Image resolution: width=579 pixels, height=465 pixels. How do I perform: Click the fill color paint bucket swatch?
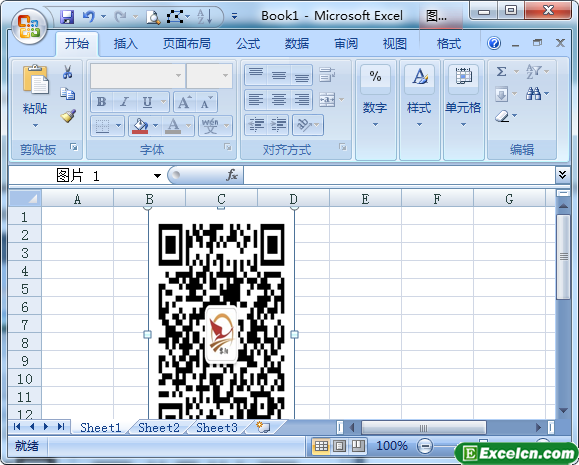(x=140, y=126)
